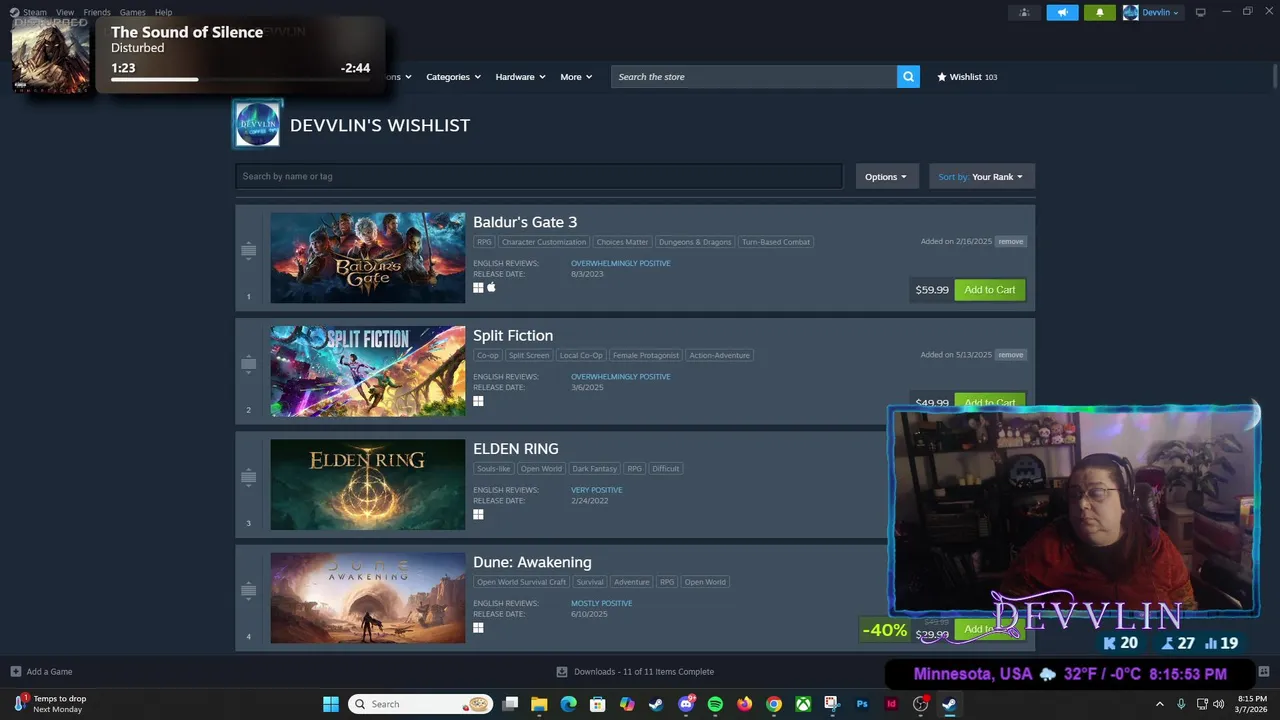The image size is (1280, 720).
Task: Focus the Search by name or tag field
Action: [x=539, y=176]
